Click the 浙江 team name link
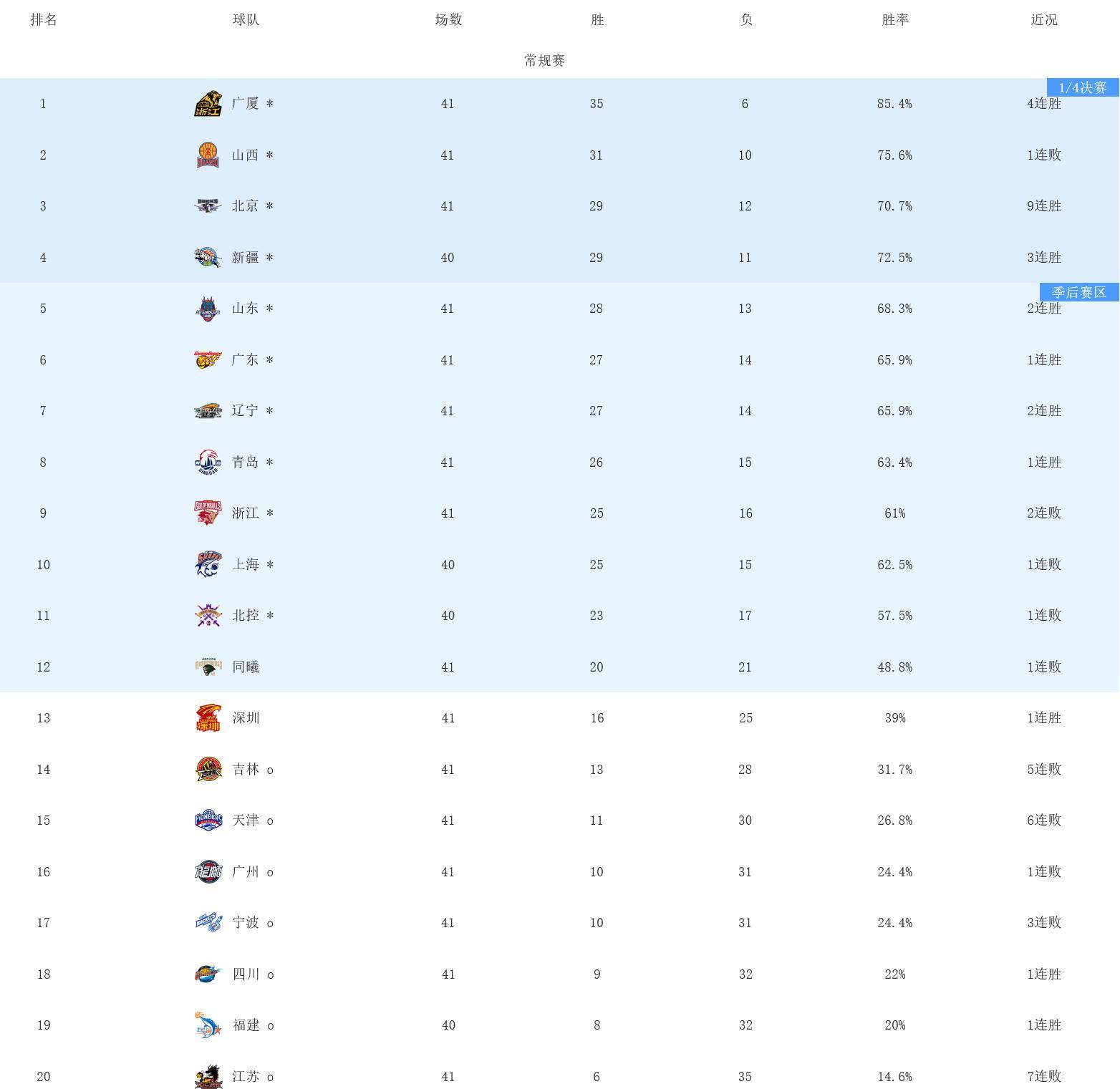Screen dimensions: 1120x1089 coord(245,513)
